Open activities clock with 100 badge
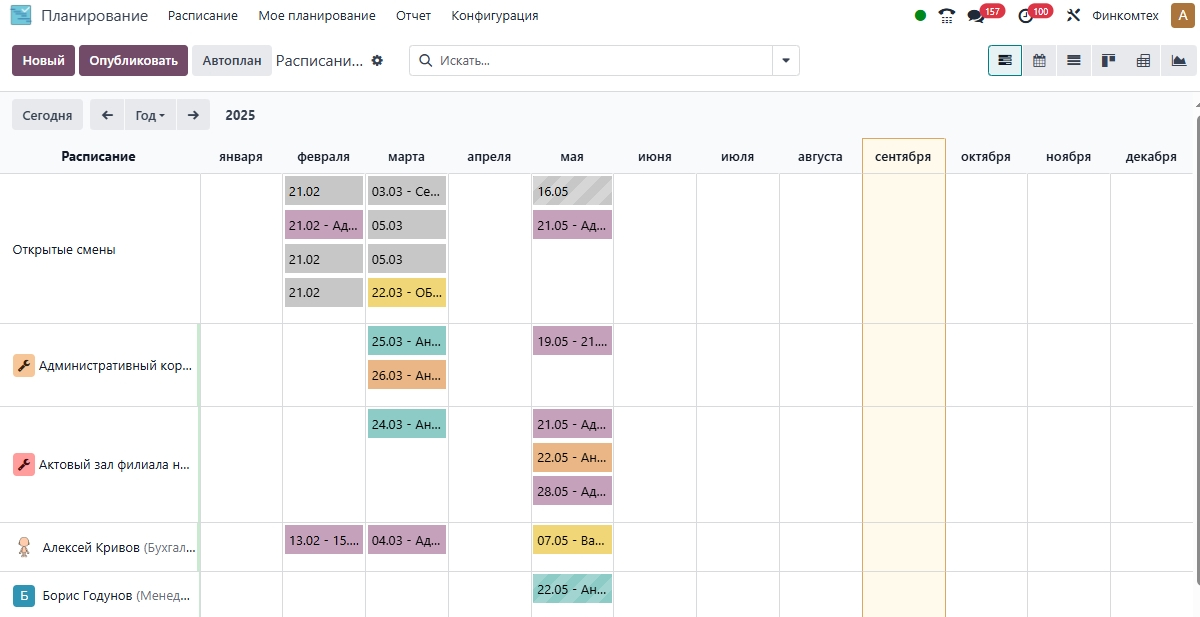Screen dimensions: 1200x617 [1026, 16]
